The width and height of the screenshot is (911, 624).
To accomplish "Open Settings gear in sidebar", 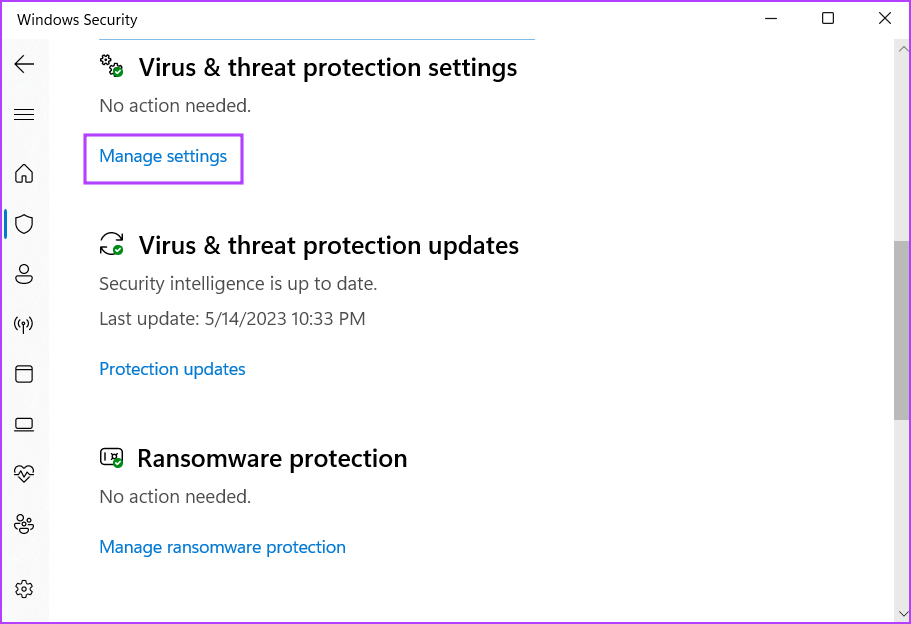I will [24, 588].
